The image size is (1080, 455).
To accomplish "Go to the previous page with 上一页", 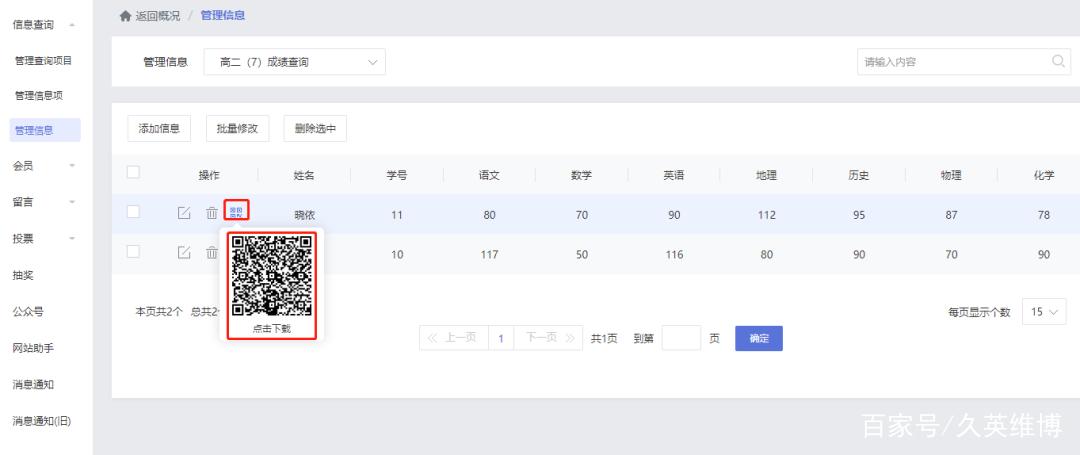I will [453, 338].
